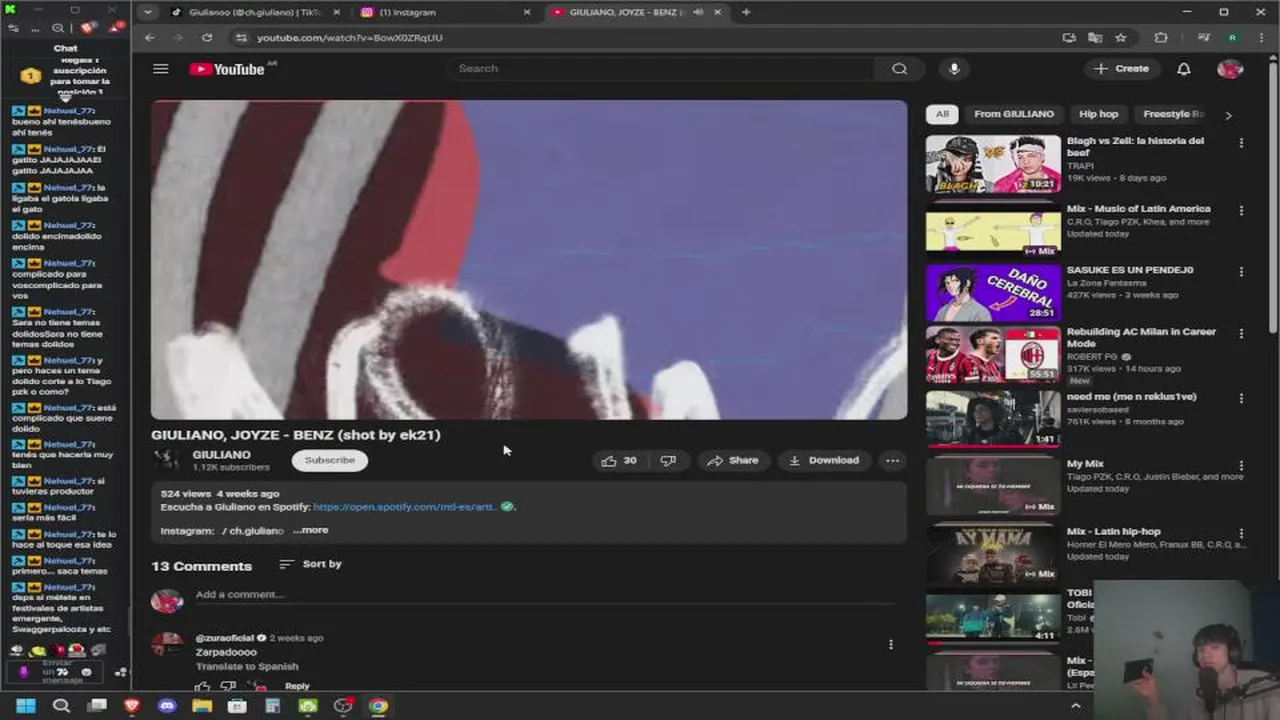Open more actions ellipsis below the video
Viewport: 1280px width, 720px height.
click(892, 460)
